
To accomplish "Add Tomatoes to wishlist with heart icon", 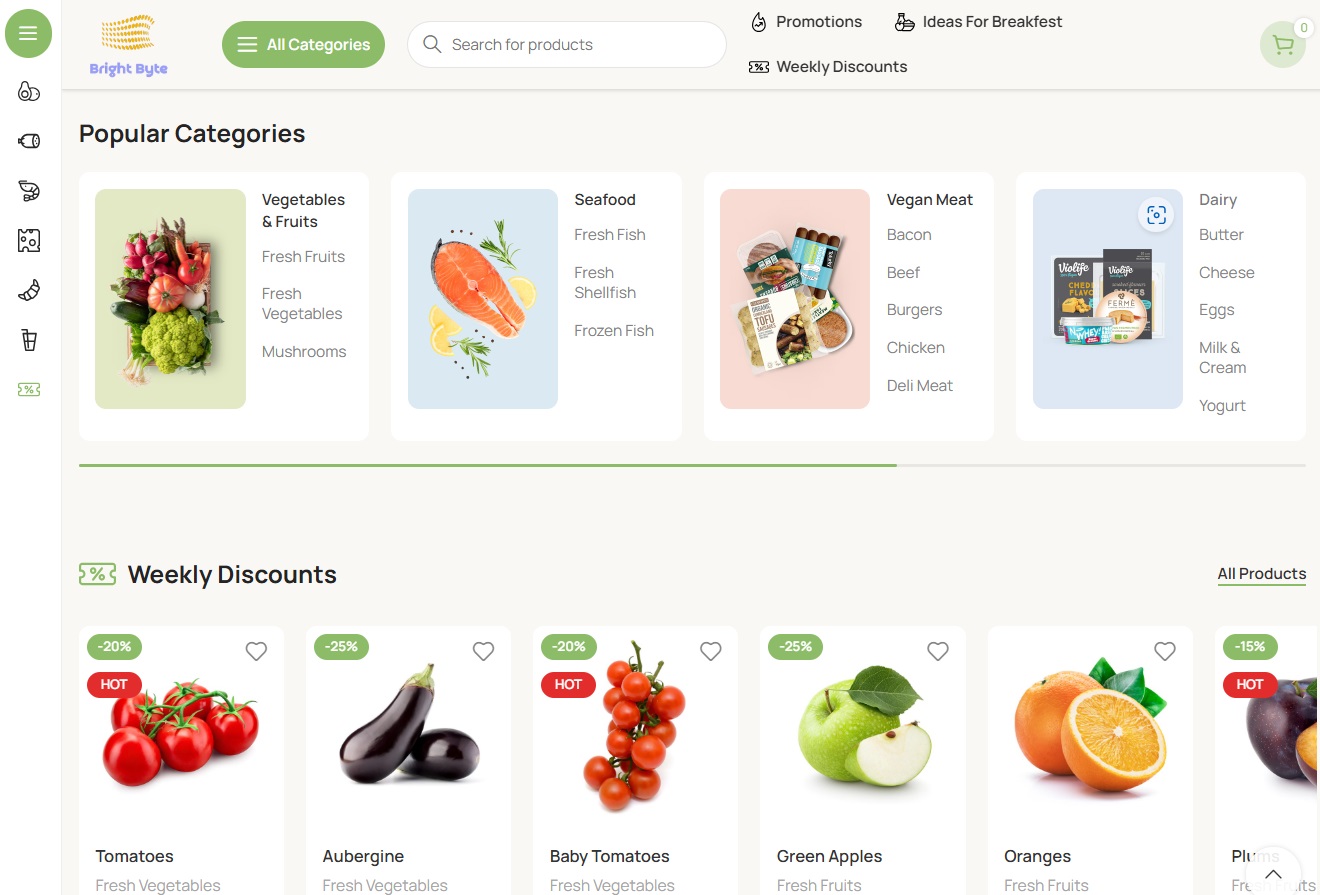I will click(256, 651).
